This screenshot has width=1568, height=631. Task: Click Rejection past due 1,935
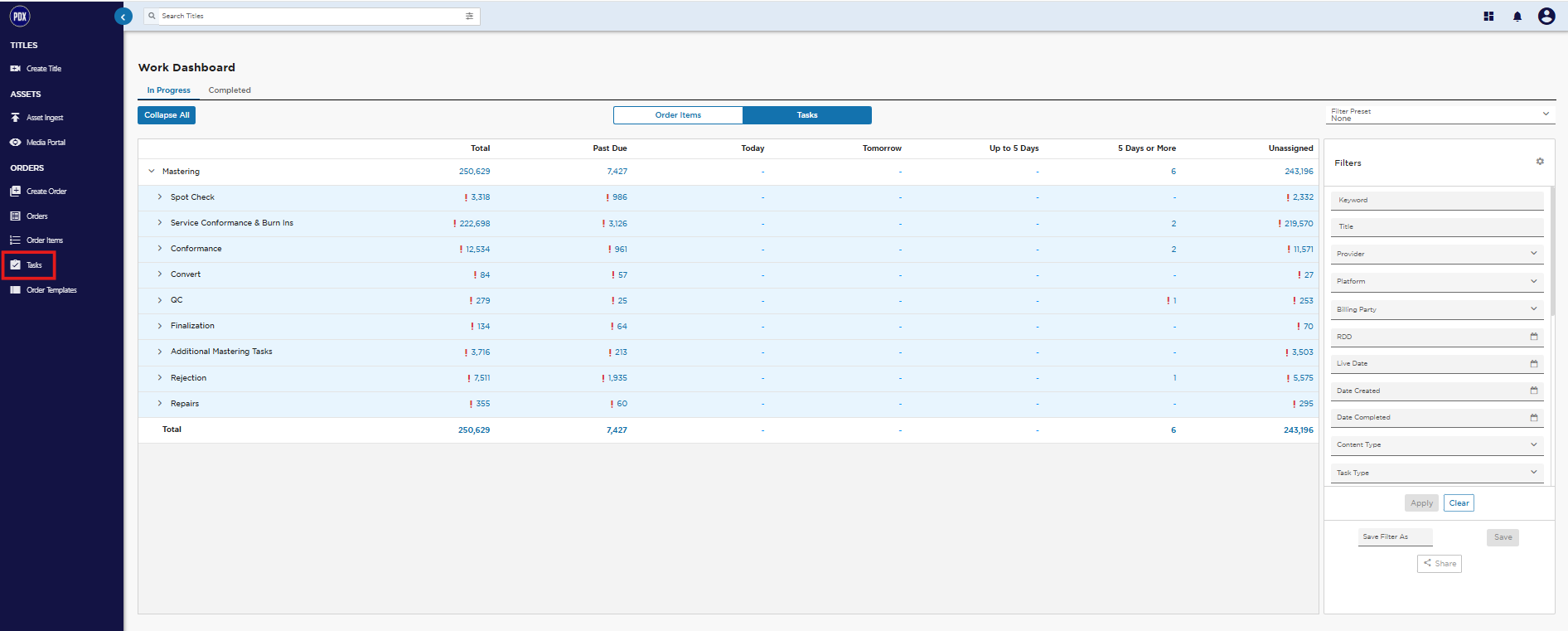[617, 378]
